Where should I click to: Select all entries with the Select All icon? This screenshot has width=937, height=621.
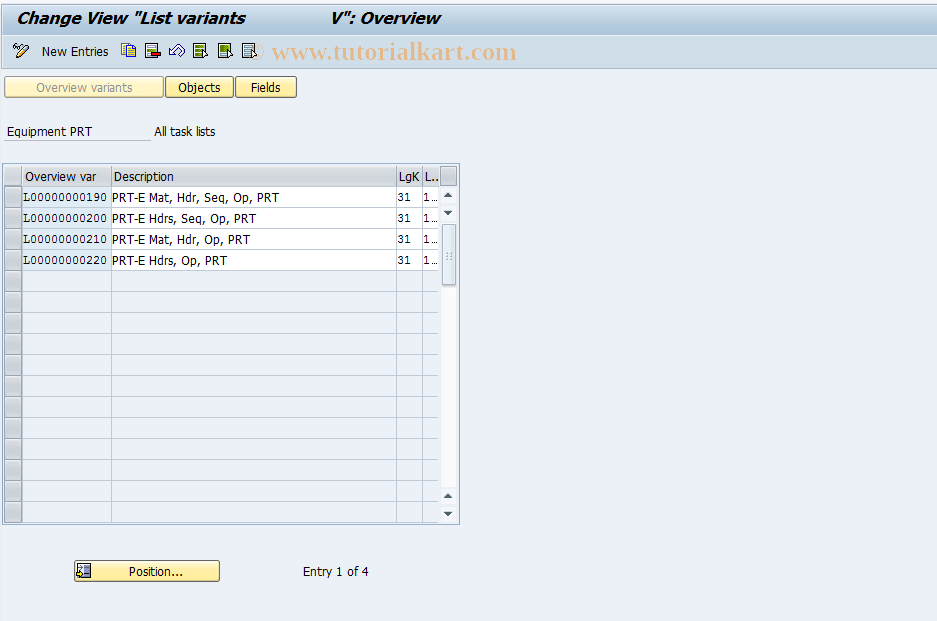200,50
